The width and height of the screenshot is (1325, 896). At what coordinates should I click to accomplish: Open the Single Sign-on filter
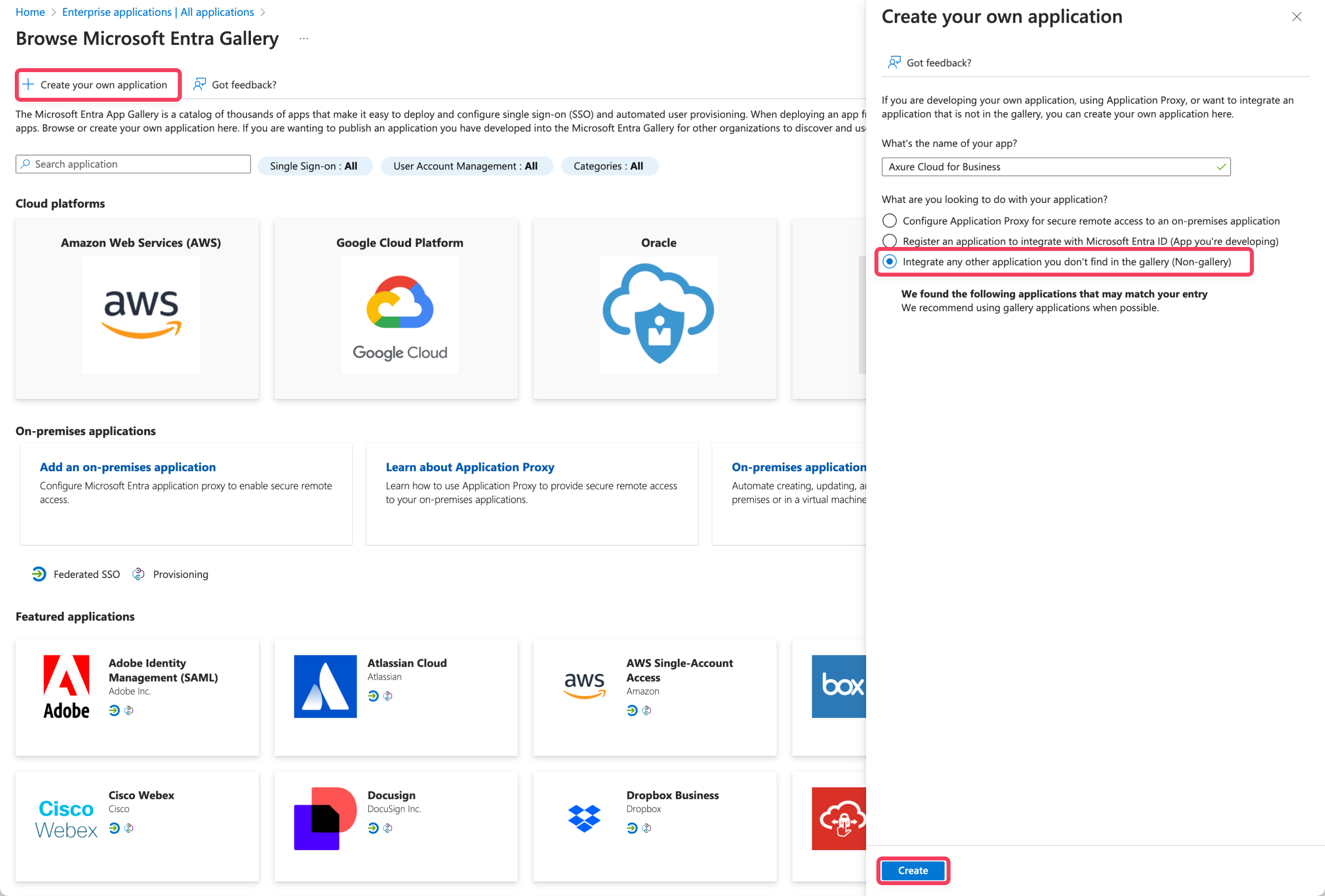tap(315, 166)
